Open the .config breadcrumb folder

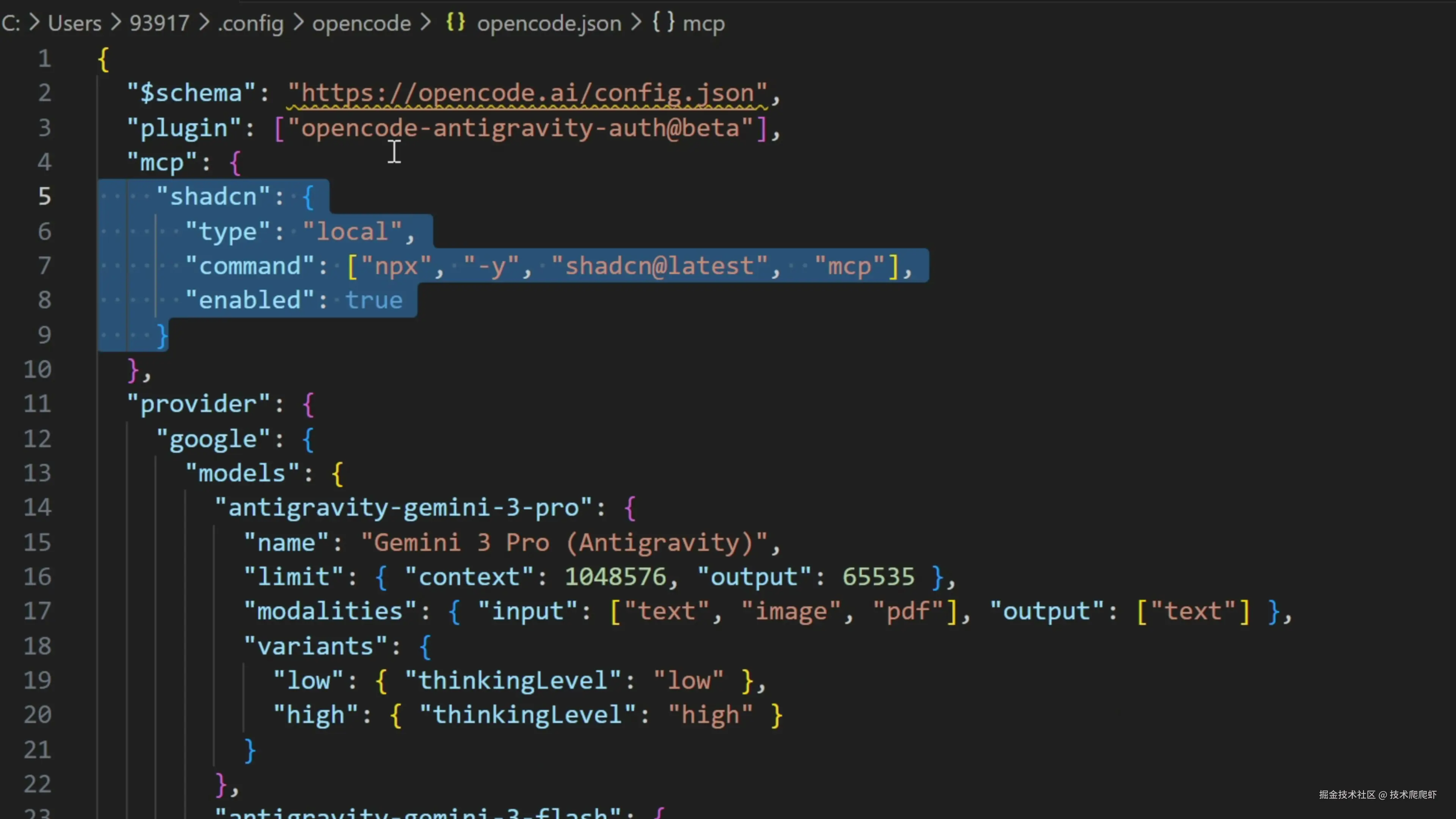pyautogui.click(x=250, y=24)
